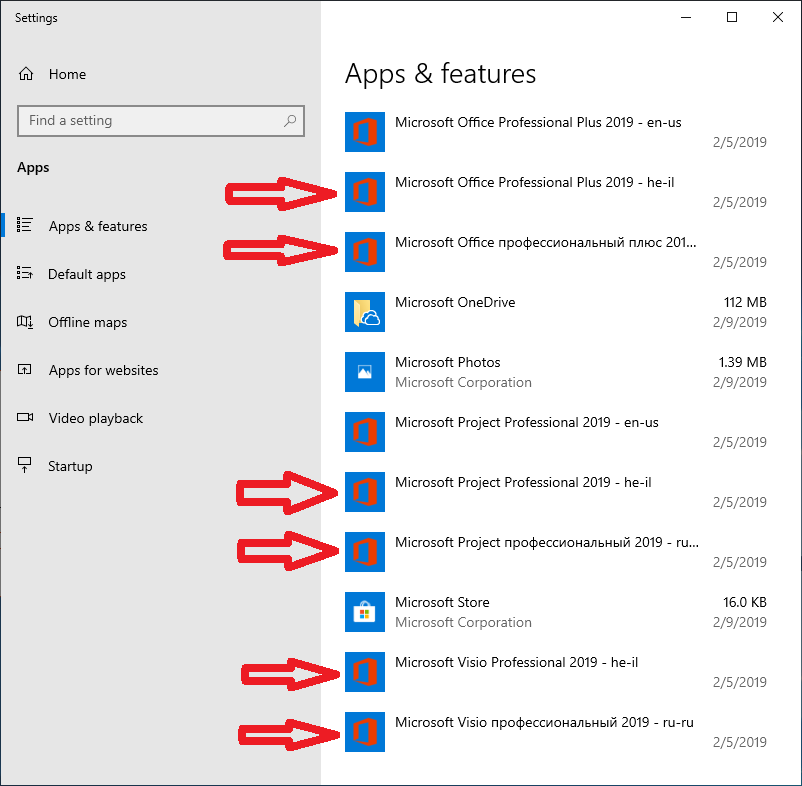Click the Project профессиональный 2019 icon
The image size is (802, 786).
365,552
